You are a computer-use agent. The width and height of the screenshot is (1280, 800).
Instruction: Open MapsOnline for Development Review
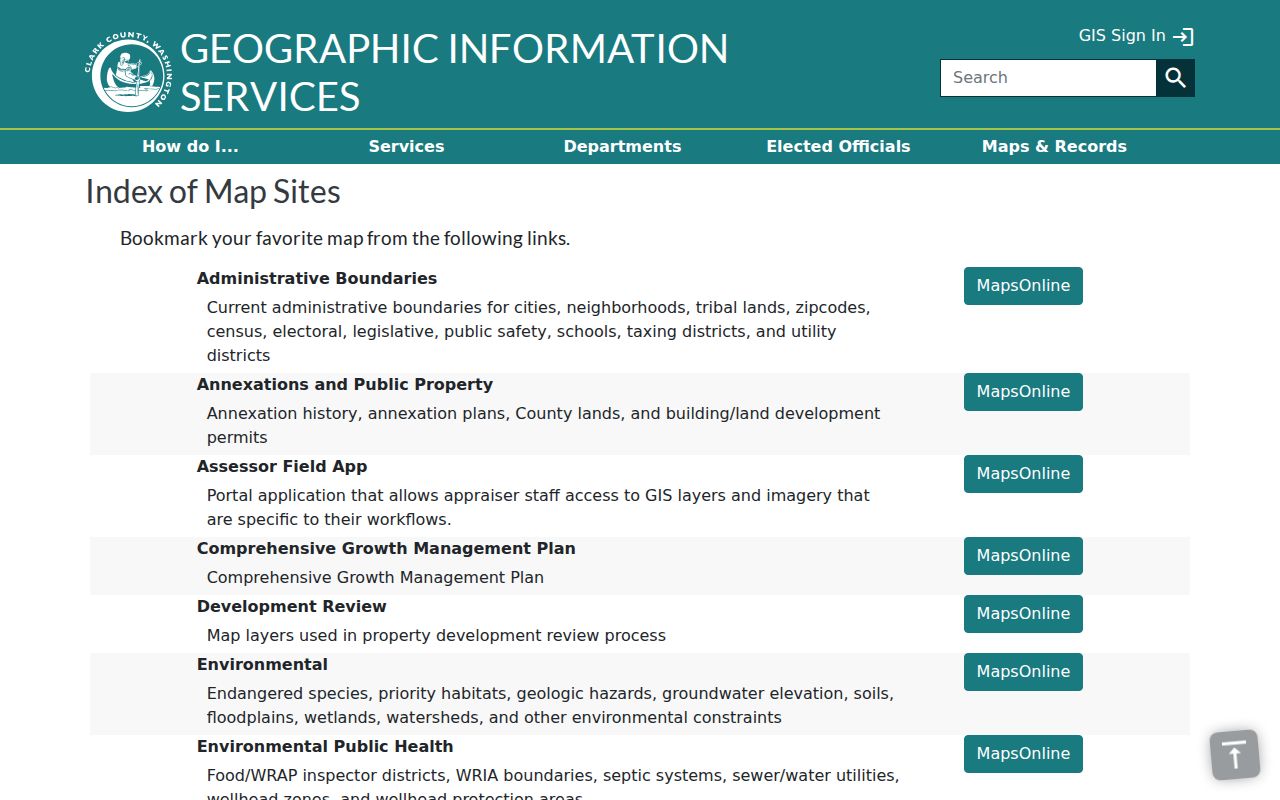[1023, 614]
